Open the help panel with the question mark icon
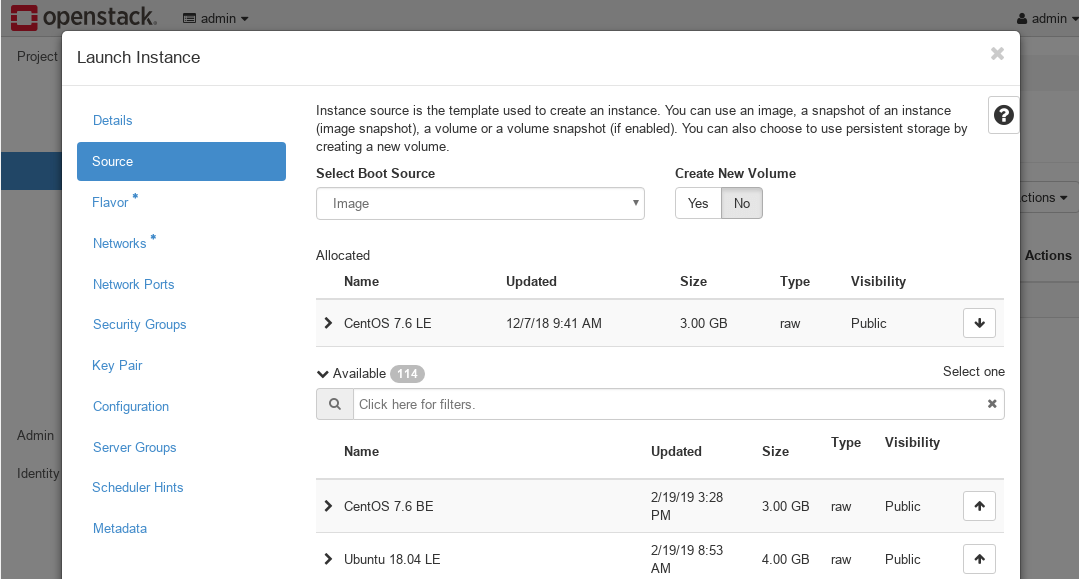This screenshot has height=579, width=1079. coord(1003,114)
